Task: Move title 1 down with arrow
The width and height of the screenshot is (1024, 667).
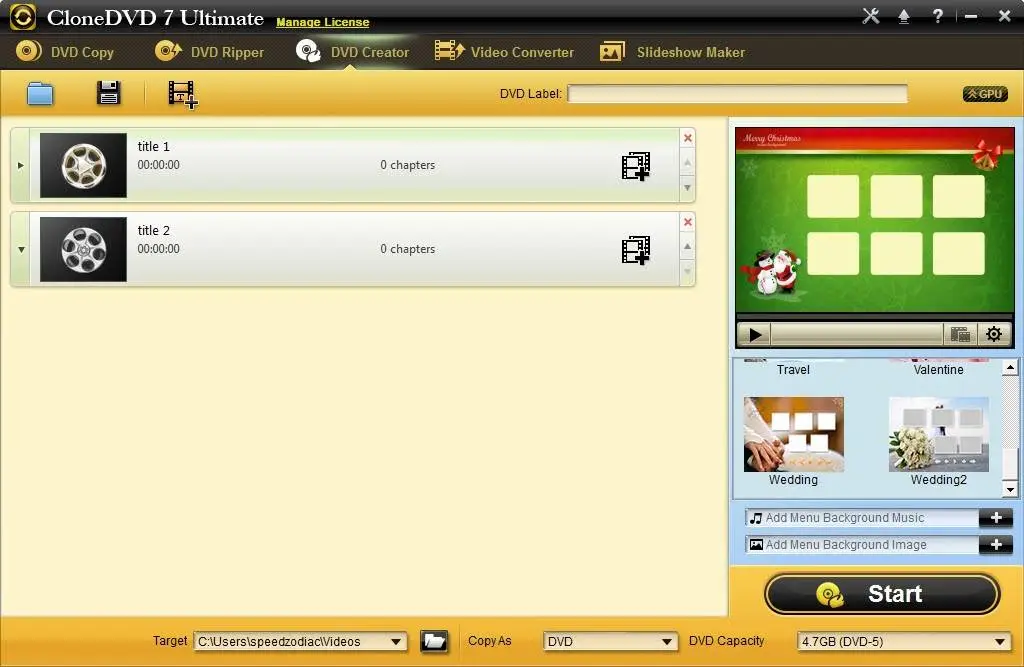Action: [x=687, y=188]
